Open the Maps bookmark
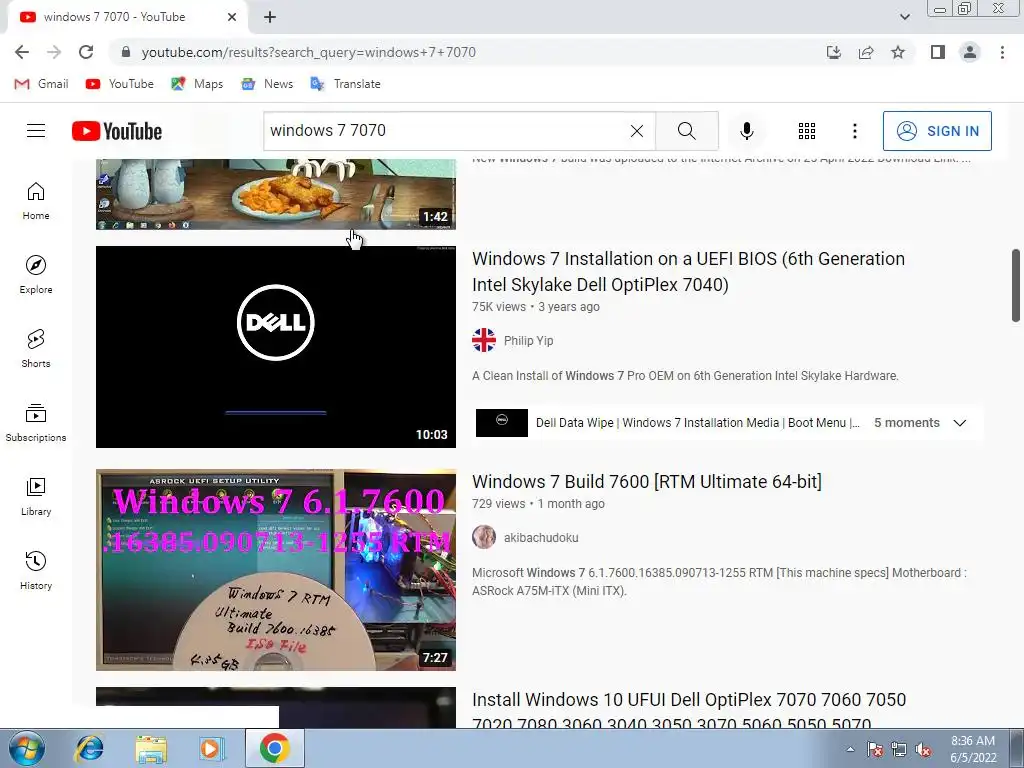This screenshot has height=768, width=1024. click(x=197, y=84)
